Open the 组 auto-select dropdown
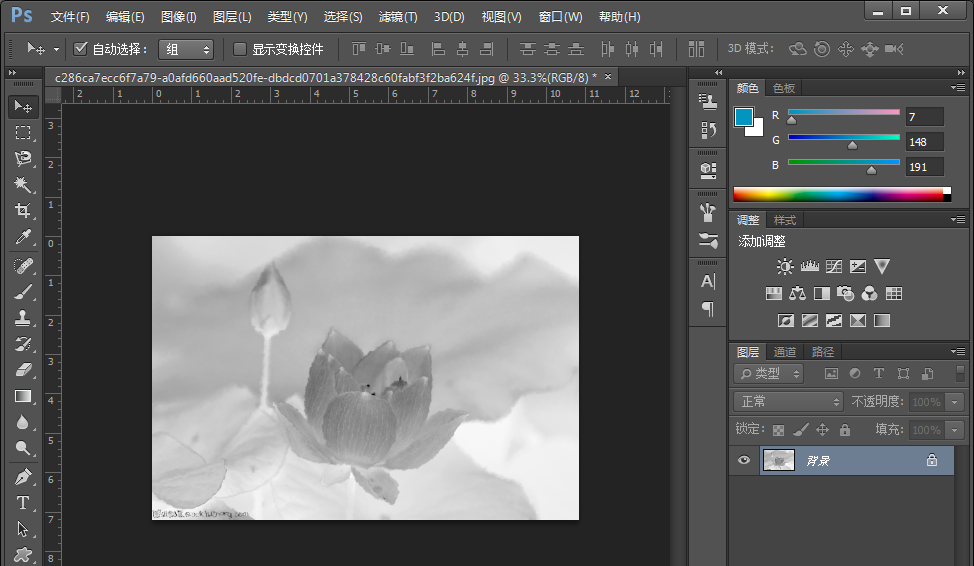 [187, 49]
